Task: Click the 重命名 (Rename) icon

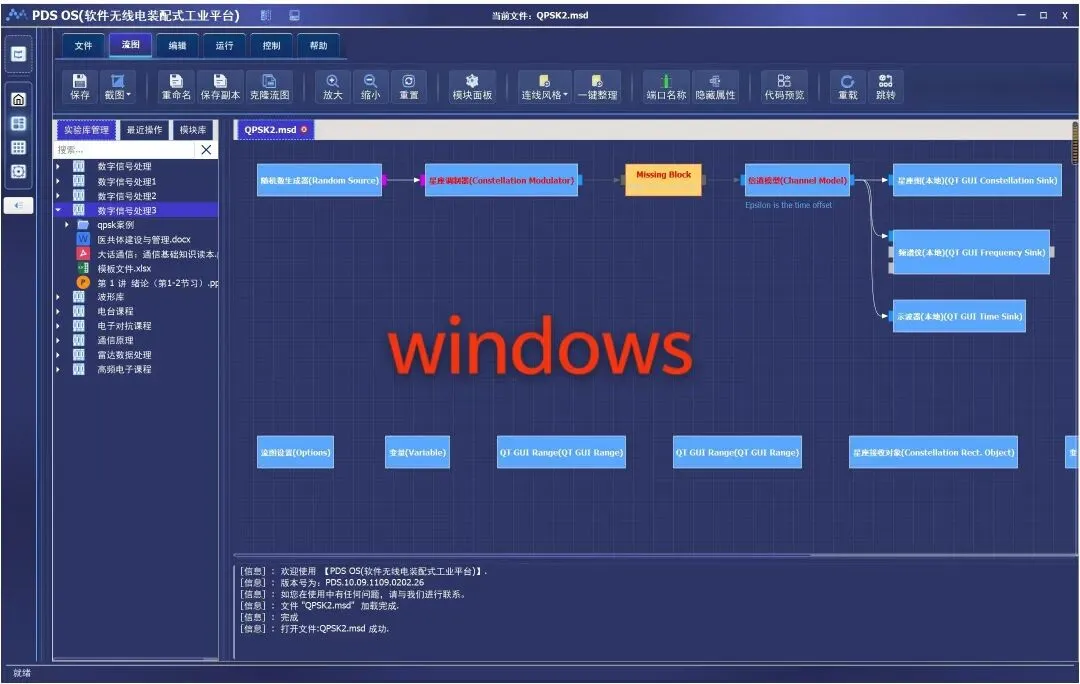Action: click(x=176, y=87)
